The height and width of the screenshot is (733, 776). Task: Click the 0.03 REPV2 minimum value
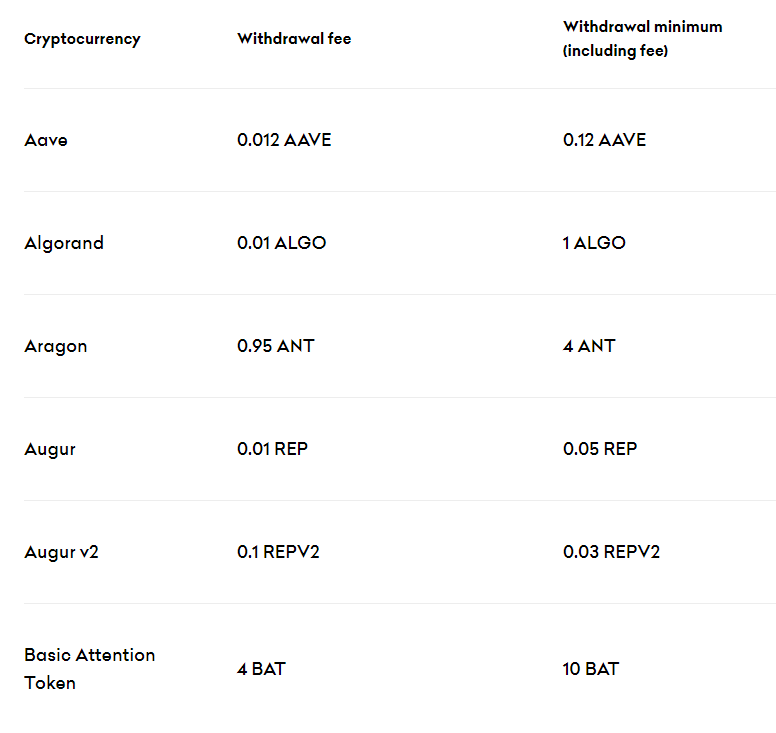[611, 552]
